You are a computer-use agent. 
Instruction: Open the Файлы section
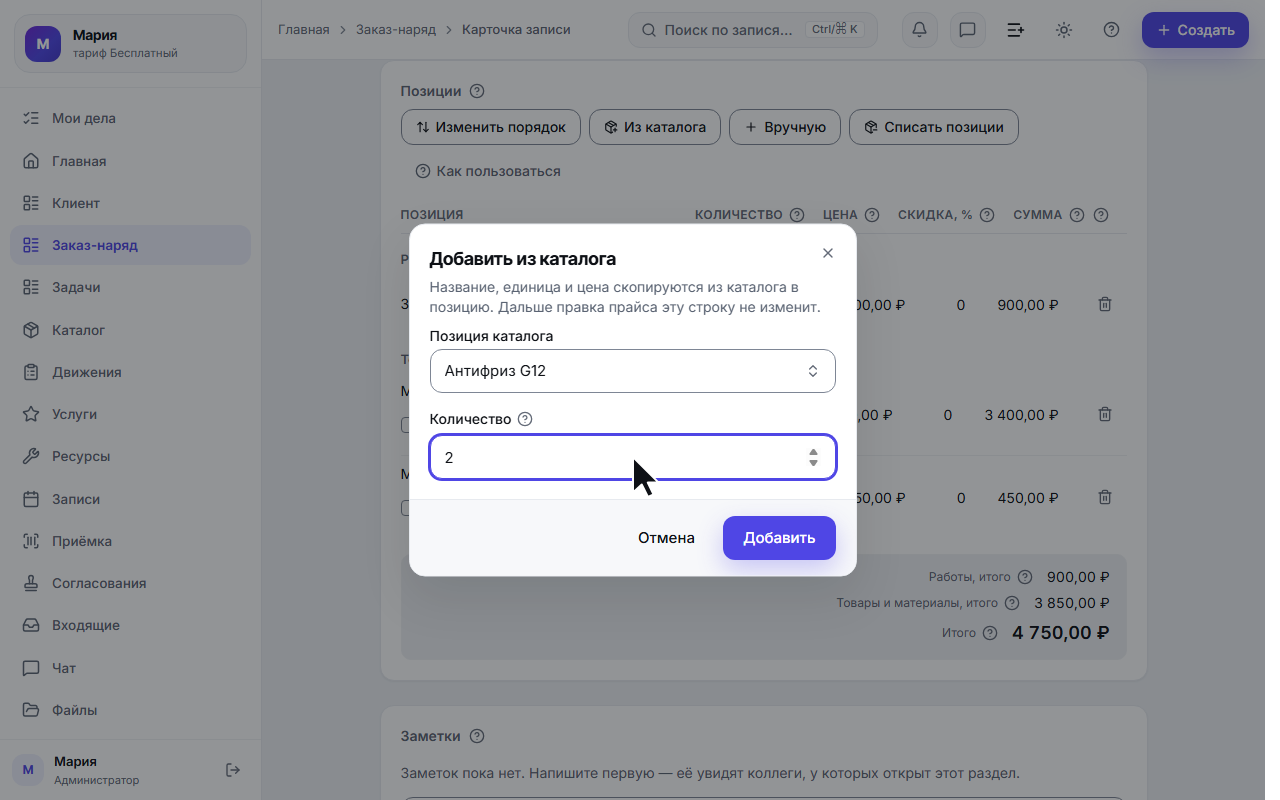[130, 710]
